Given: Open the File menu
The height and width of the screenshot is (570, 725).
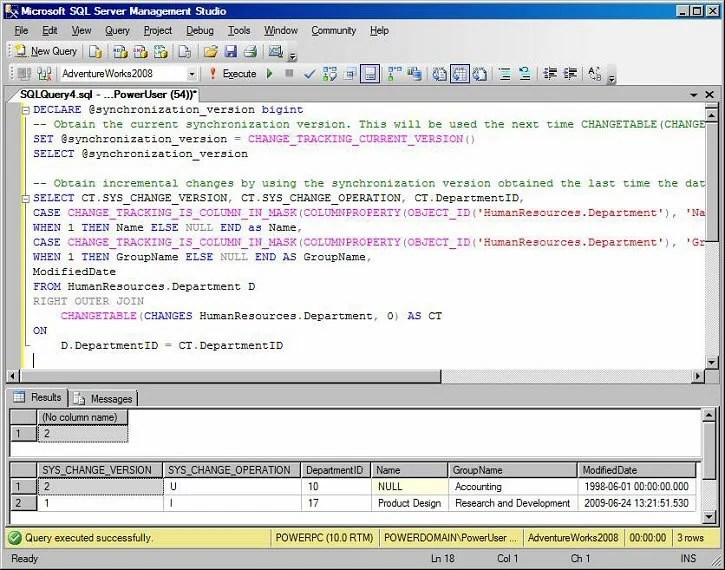Looking at the screenshot, I should (21, 31).
